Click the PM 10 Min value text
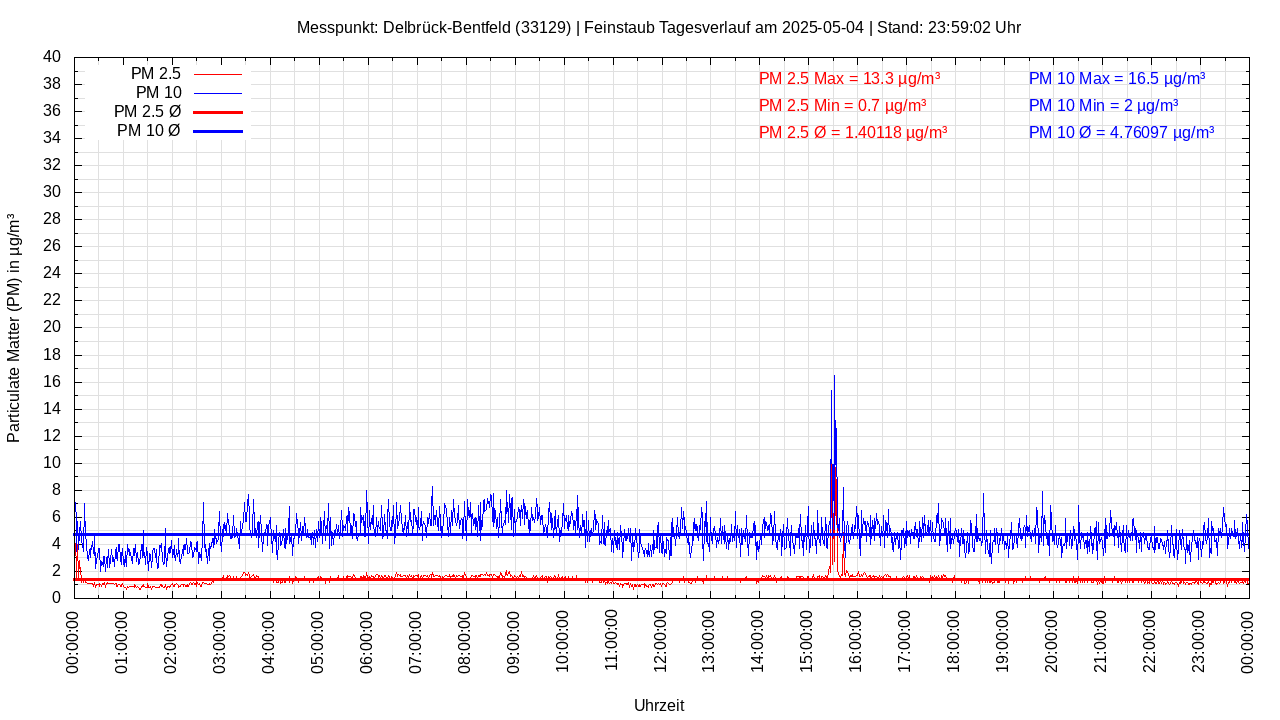 [1103, 105]
